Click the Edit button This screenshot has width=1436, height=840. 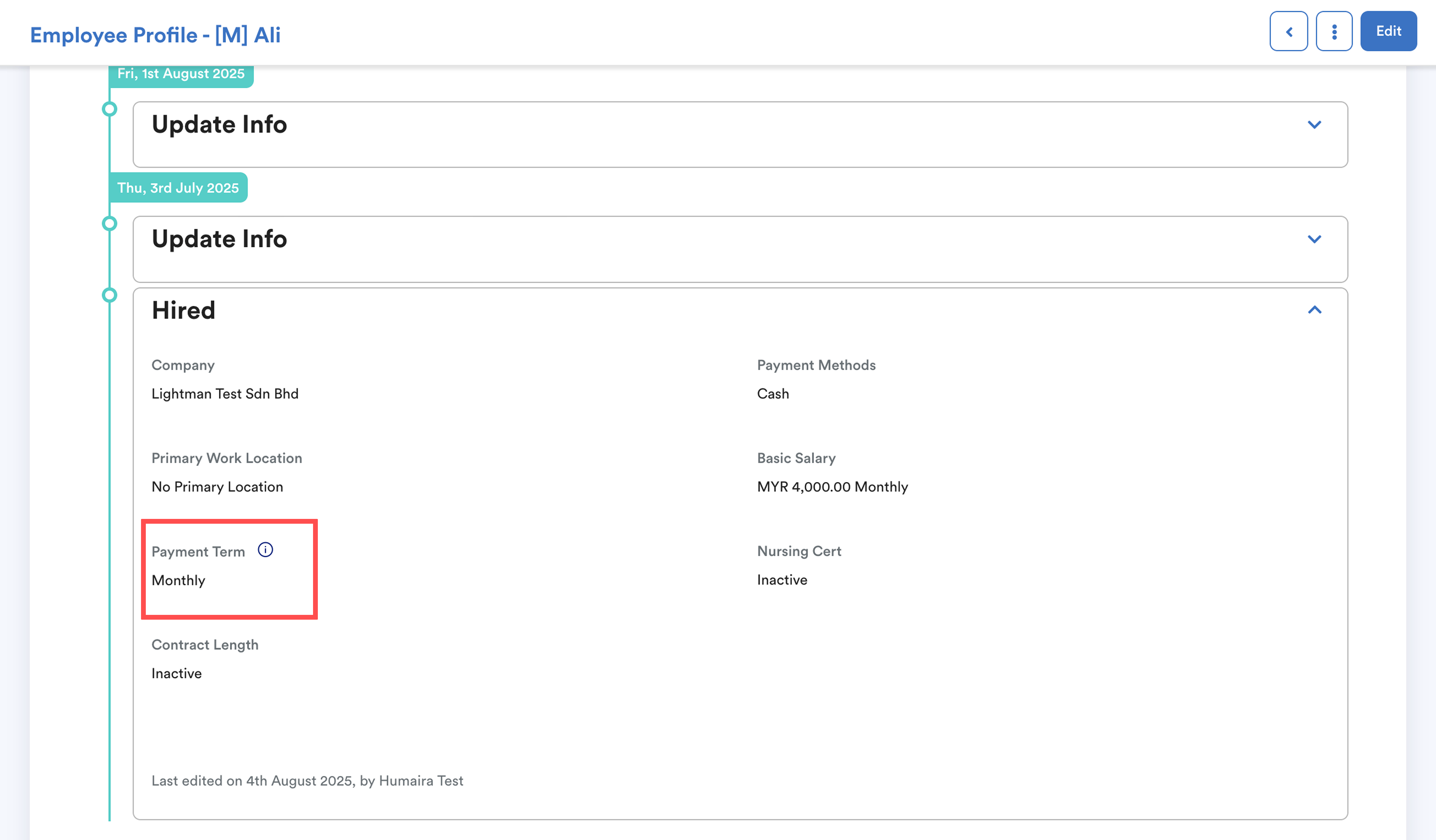[x=1388, y=31]
